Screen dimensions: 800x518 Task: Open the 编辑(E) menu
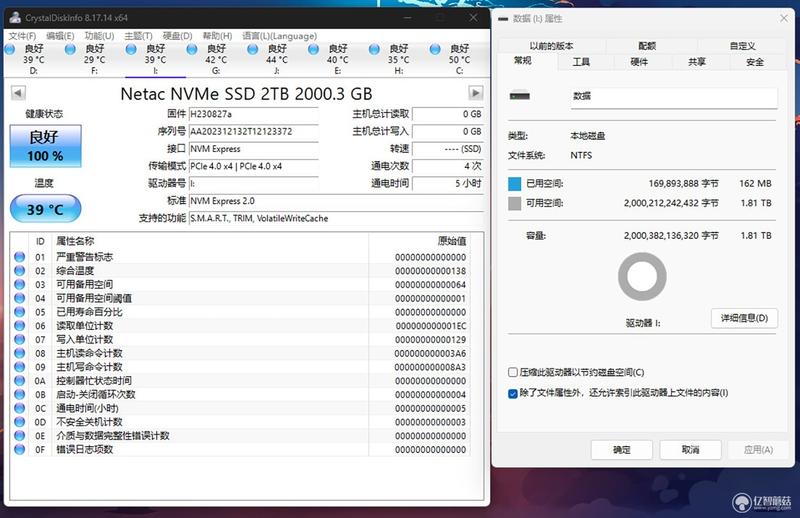[x=60, y=36]
